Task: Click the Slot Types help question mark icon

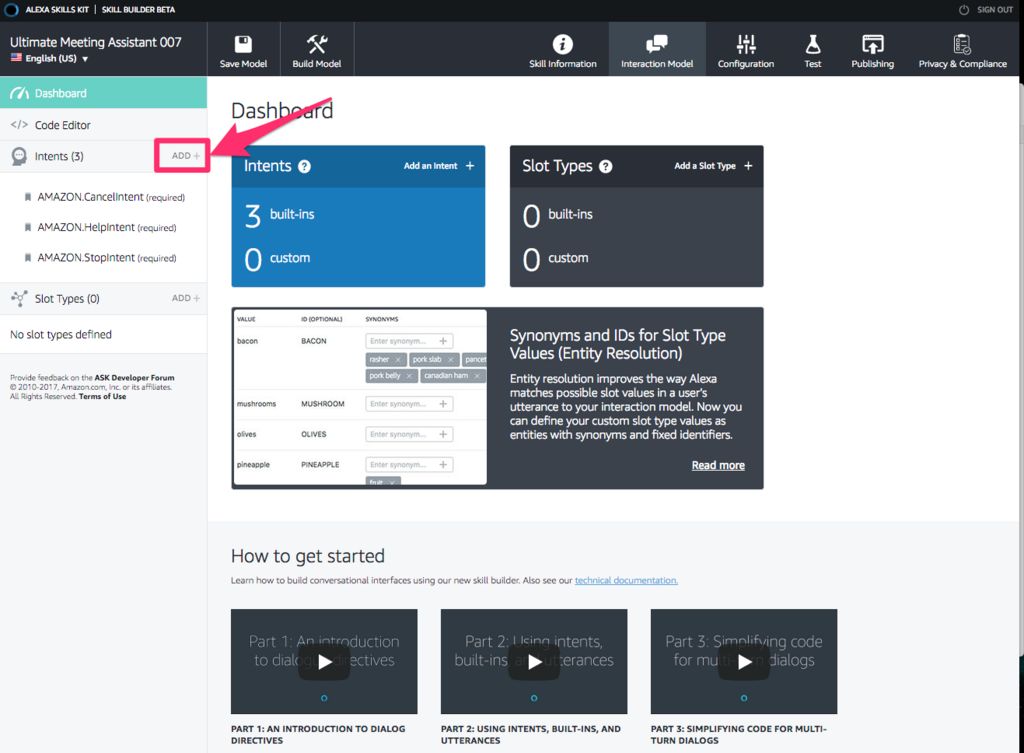Action: (605, 167)
